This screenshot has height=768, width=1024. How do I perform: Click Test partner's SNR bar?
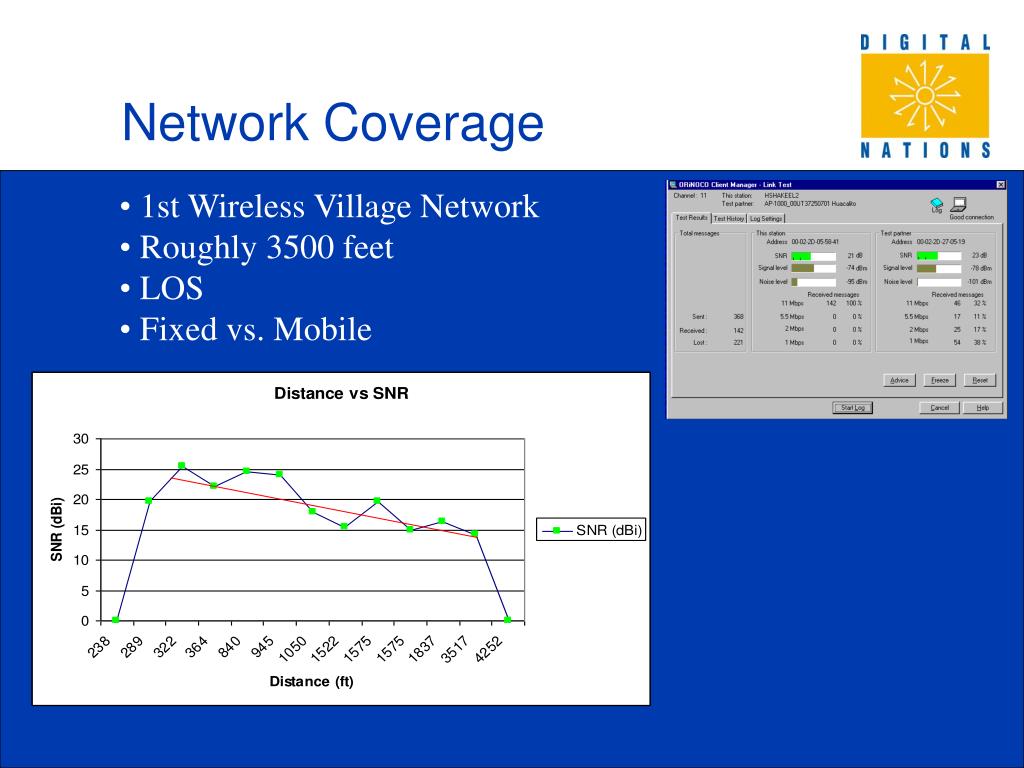939,256
